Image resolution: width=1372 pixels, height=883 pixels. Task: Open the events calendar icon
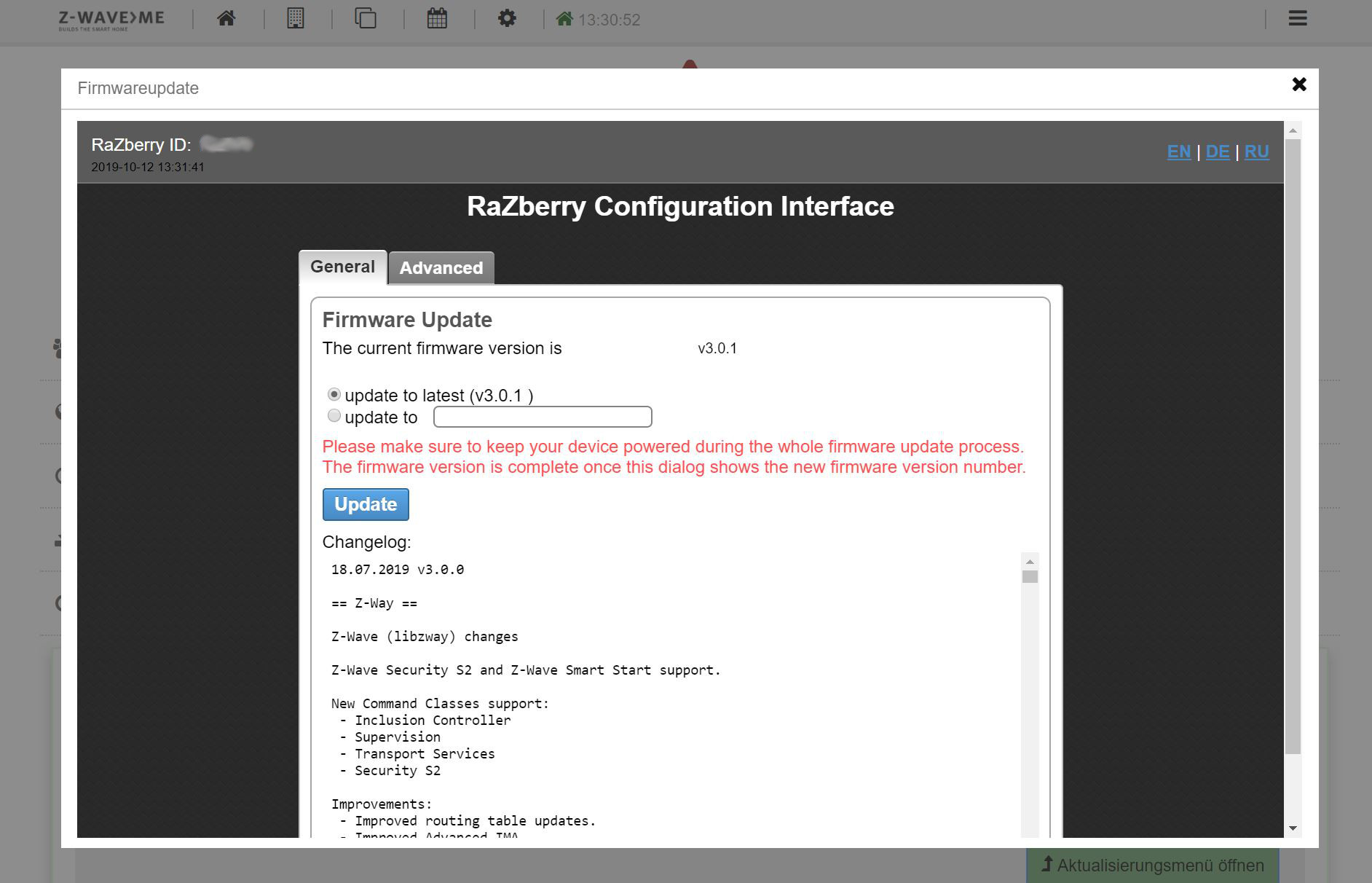(437, 18)
